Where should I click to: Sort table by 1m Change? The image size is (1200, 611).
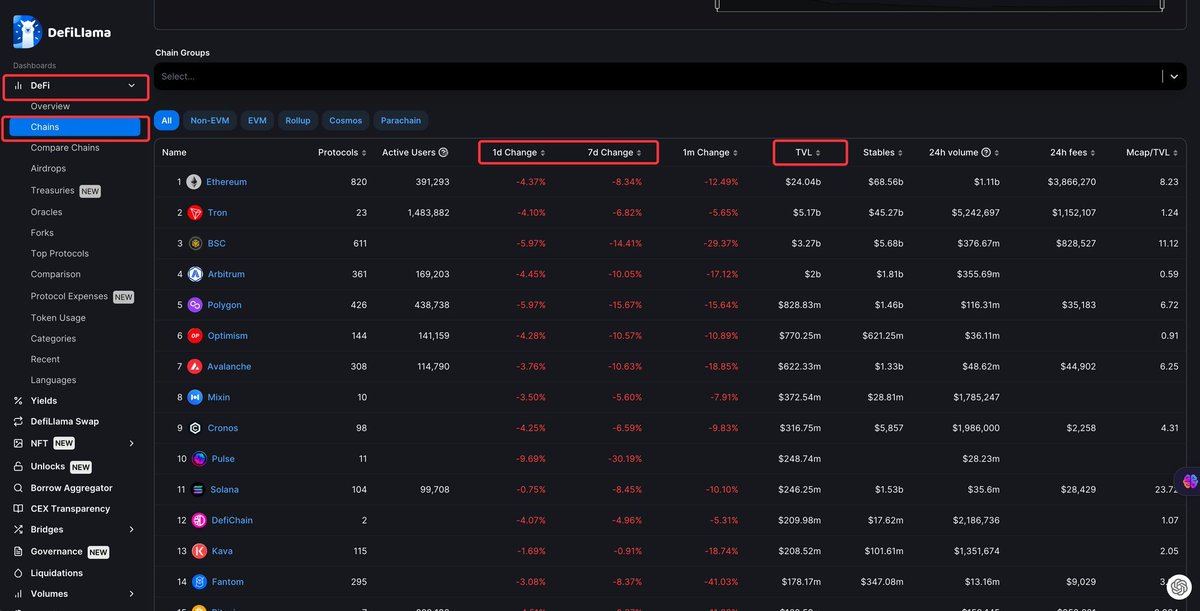tap(710, 153)
